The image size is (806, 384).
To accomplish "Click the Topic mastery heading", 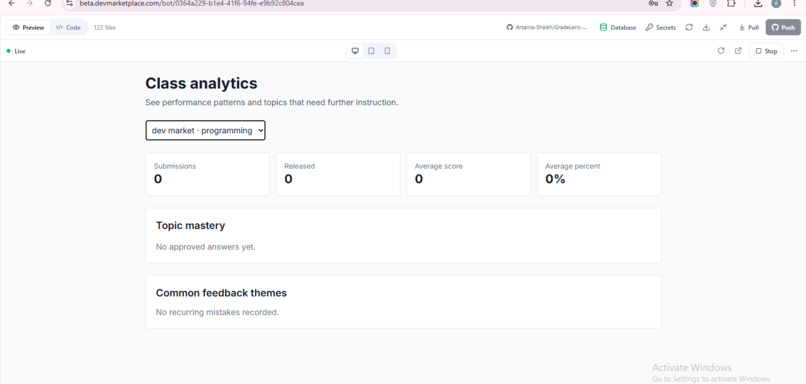I will point(191,226).
